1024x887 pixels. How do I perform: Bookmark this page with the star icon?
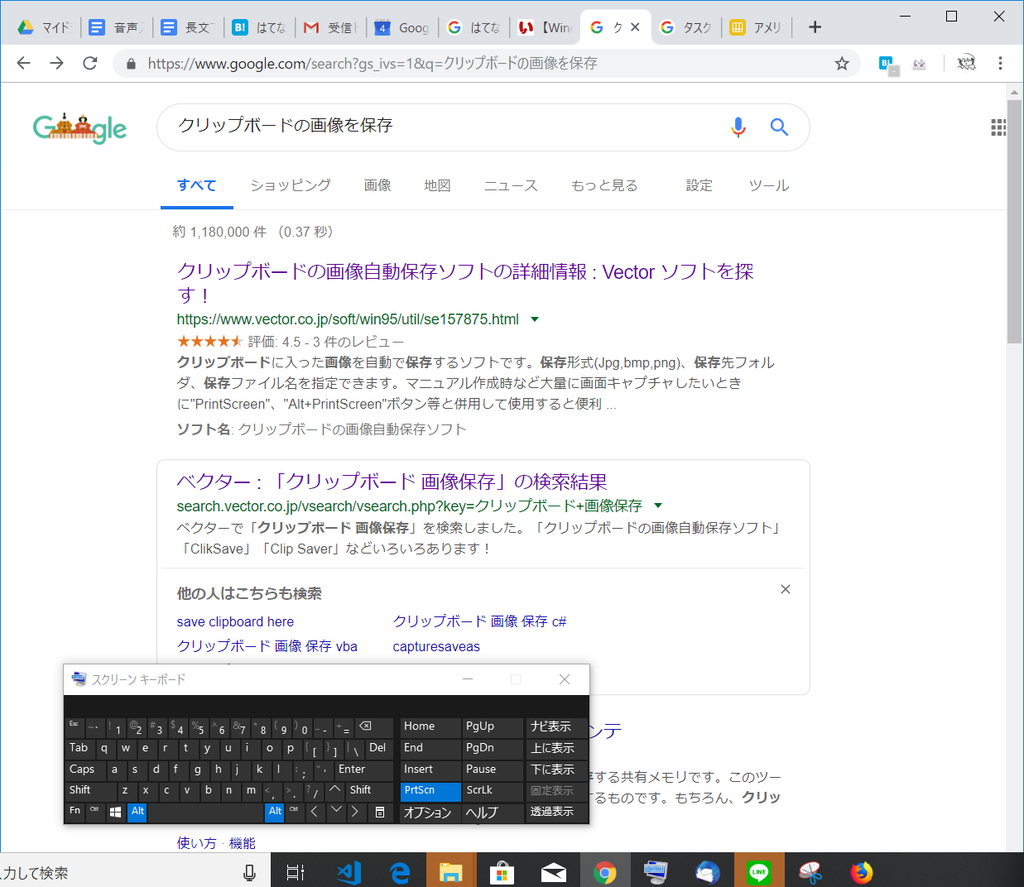tap(841, 62)
